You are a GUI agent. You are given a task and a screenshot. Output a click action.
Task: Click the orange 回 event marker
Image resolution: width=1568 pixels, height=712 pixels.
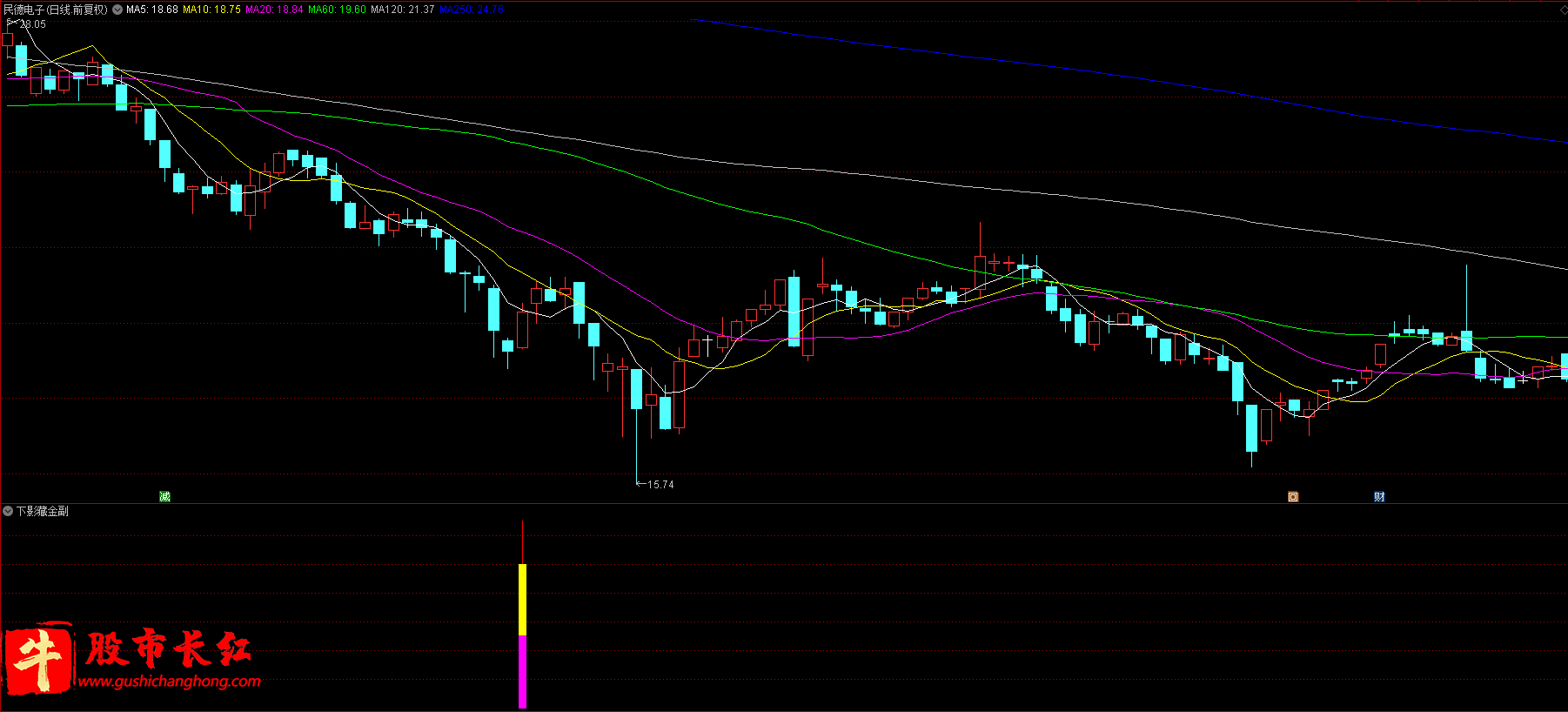(1293, 497)
